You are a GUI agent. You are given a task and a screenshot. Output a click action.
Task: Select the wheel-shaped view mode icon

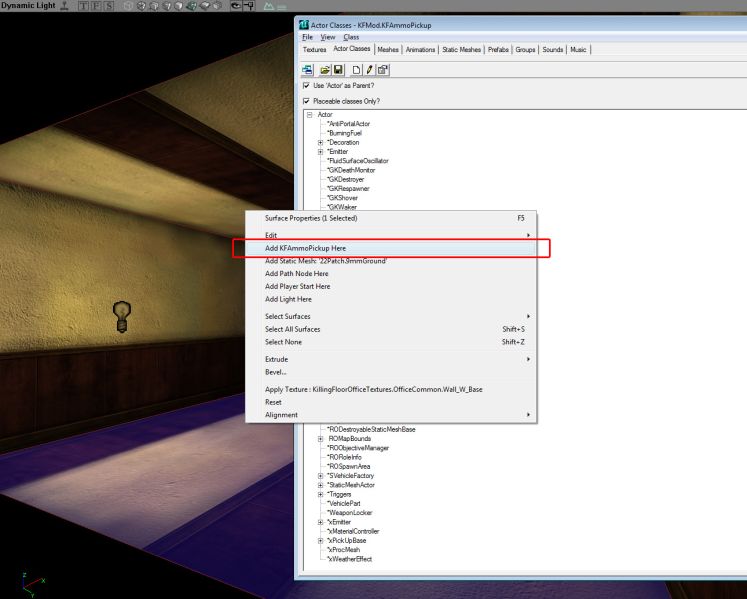click(141, 6)
